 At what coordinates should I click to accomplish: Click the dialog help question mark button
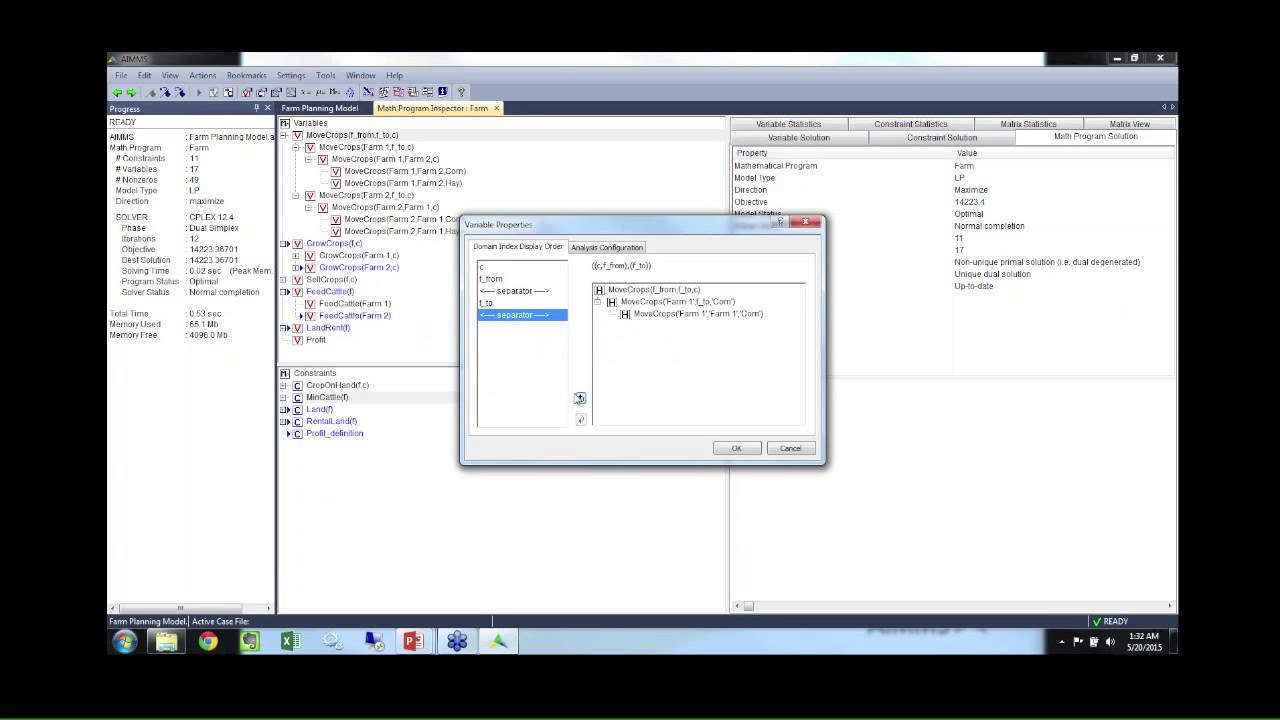(781, 222)
